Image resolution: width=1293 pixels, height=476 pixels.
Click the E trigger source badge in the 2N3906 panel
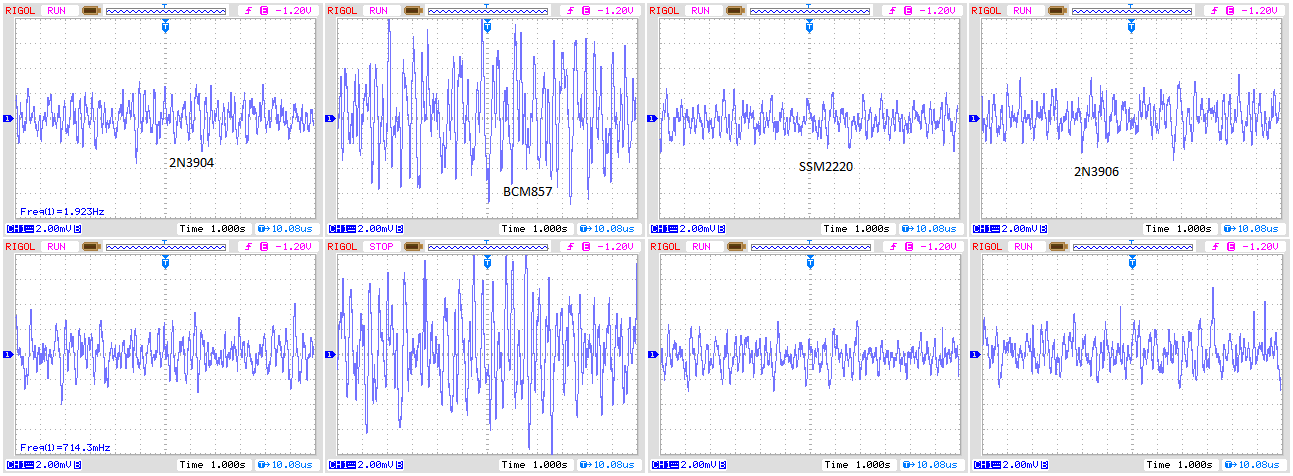point(1232,10)
